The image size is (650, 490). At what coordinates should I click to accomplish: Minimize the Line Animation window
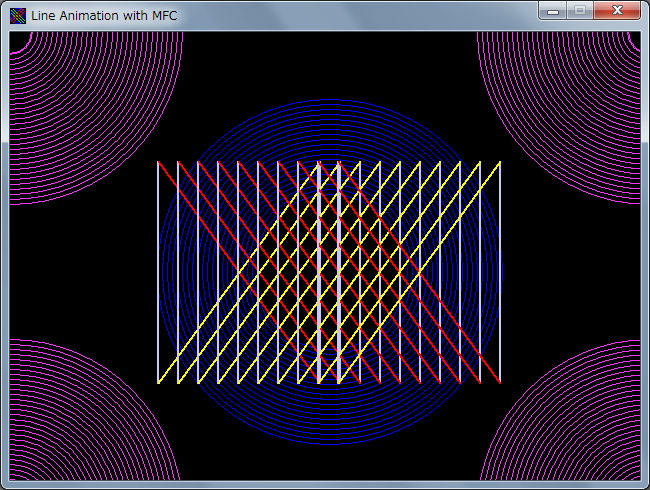[x=553, y=10]
